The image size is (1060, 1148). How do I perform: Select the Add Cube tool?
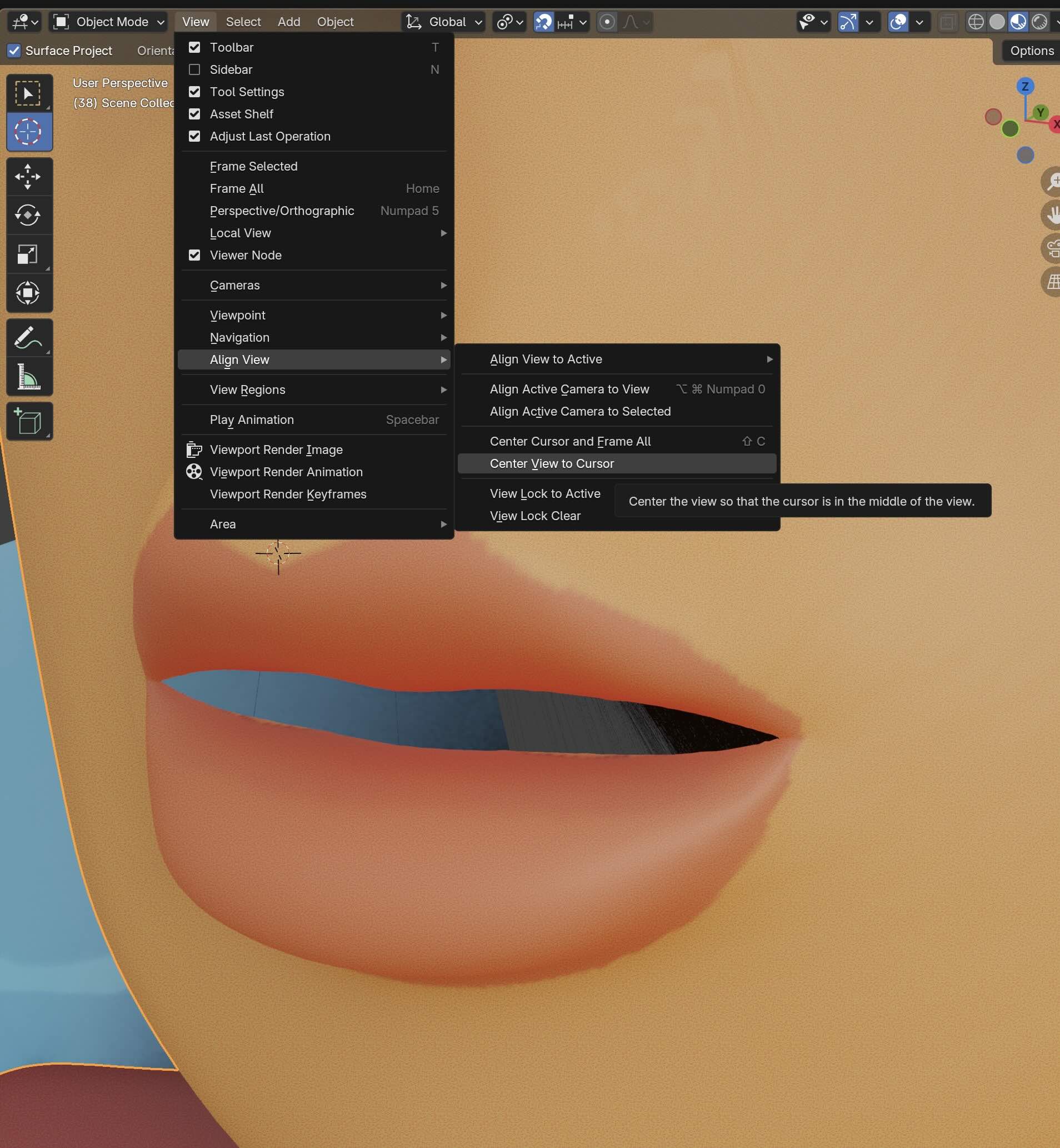pos(29,422)
